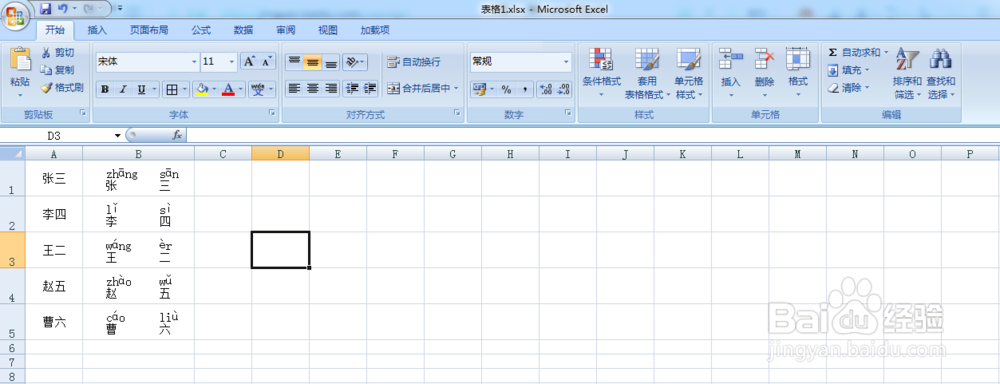1000x384 pixels.
Task: Click the insert function fx button
Action: pyautogui.click(x=177, y=135)
